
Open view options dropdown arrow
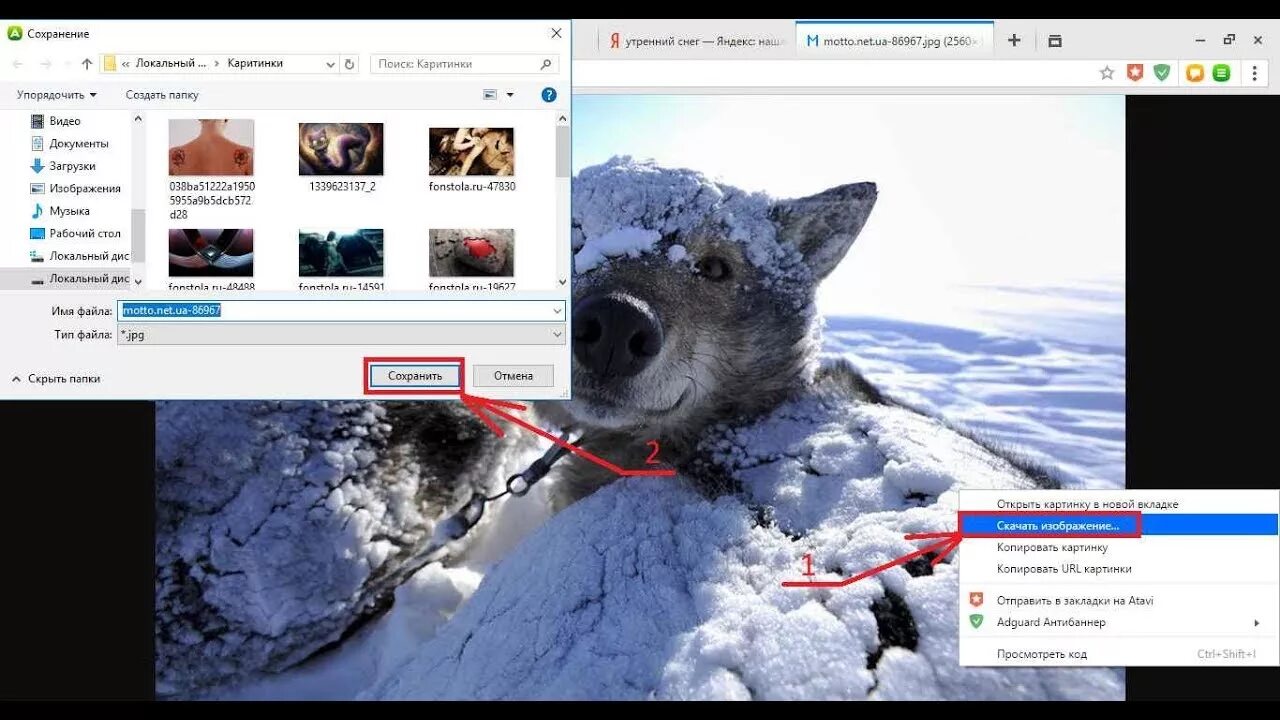(510, 95)
